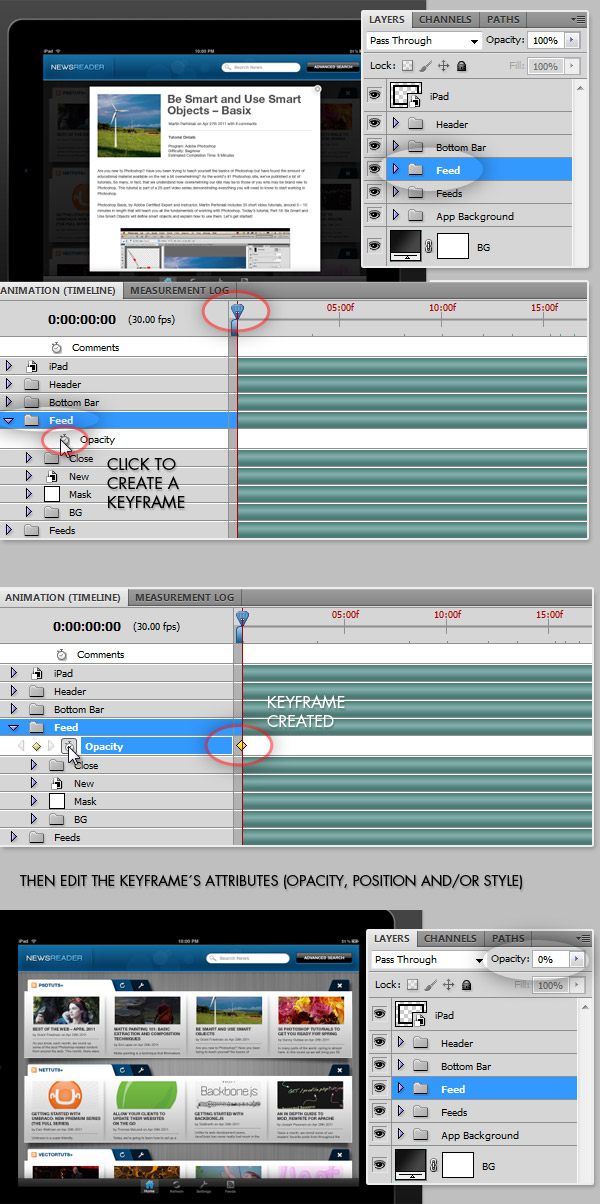Image resolution: width=600 pixels, height=1204 pixels.
Task: Hide the Header group in top Layers panel
Action: 375,123
